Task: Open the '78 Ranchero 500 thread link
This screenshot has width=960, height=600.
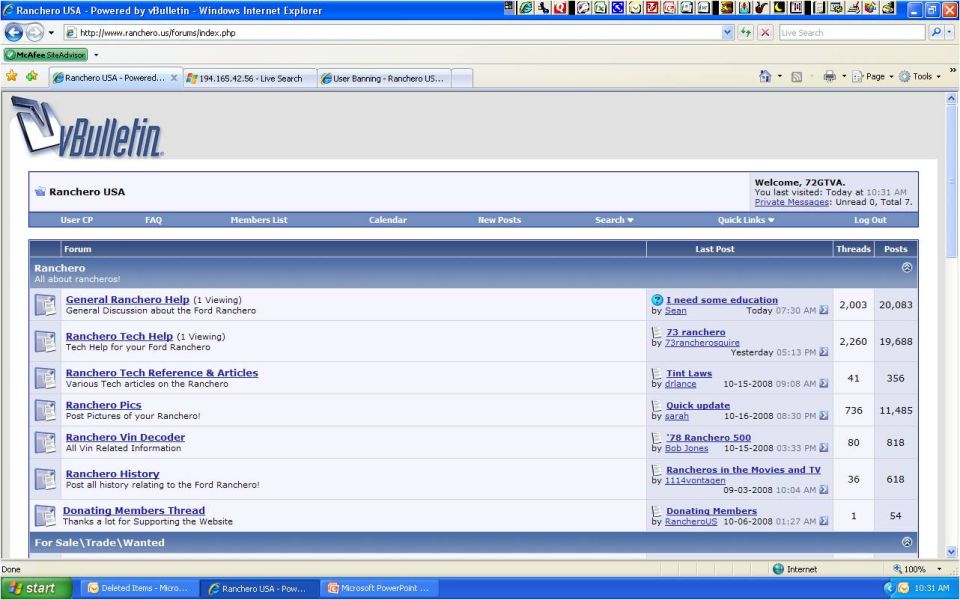Action: coord(708,438)
